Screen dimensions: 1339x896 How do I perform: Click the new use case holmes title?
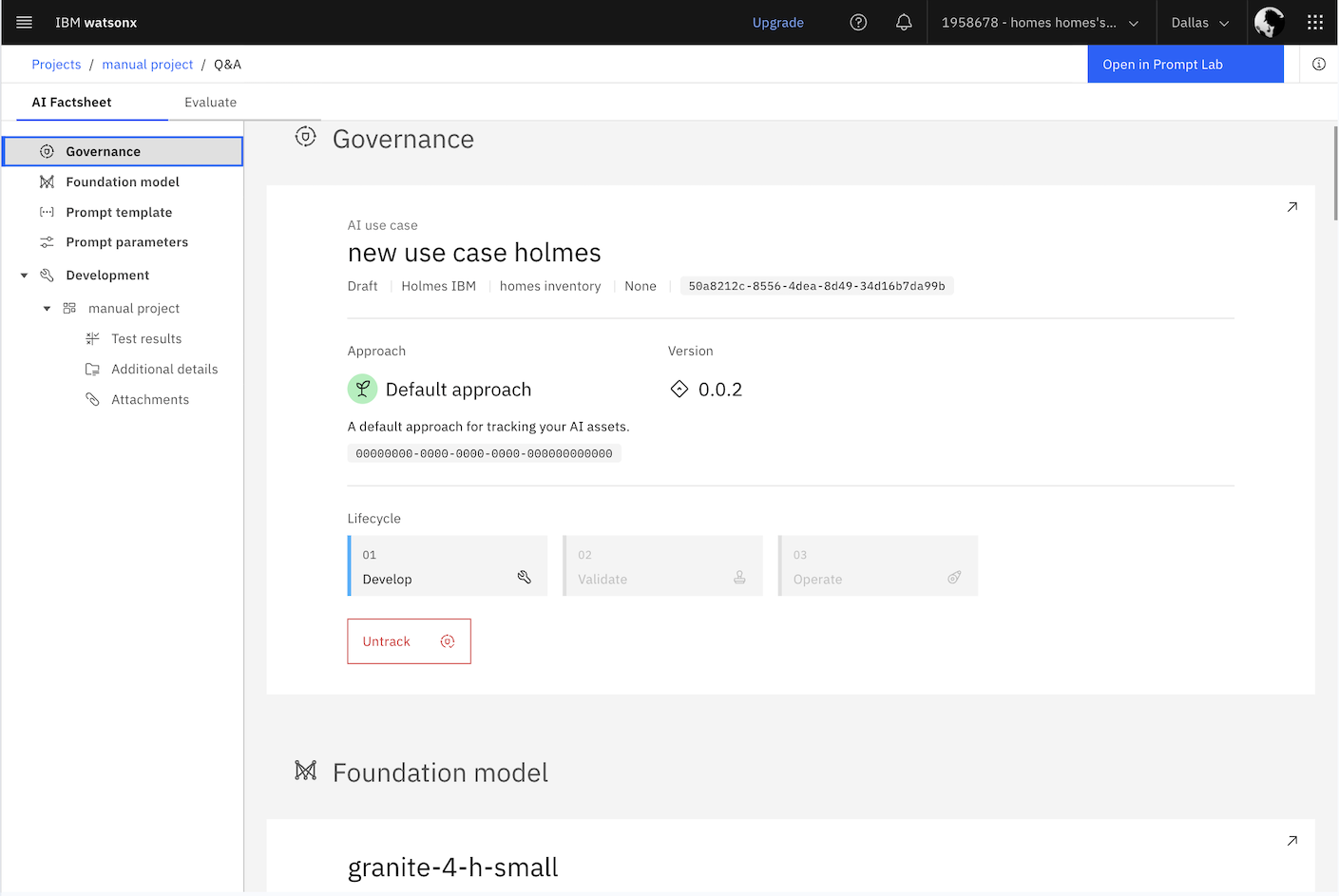coord(474,253)
